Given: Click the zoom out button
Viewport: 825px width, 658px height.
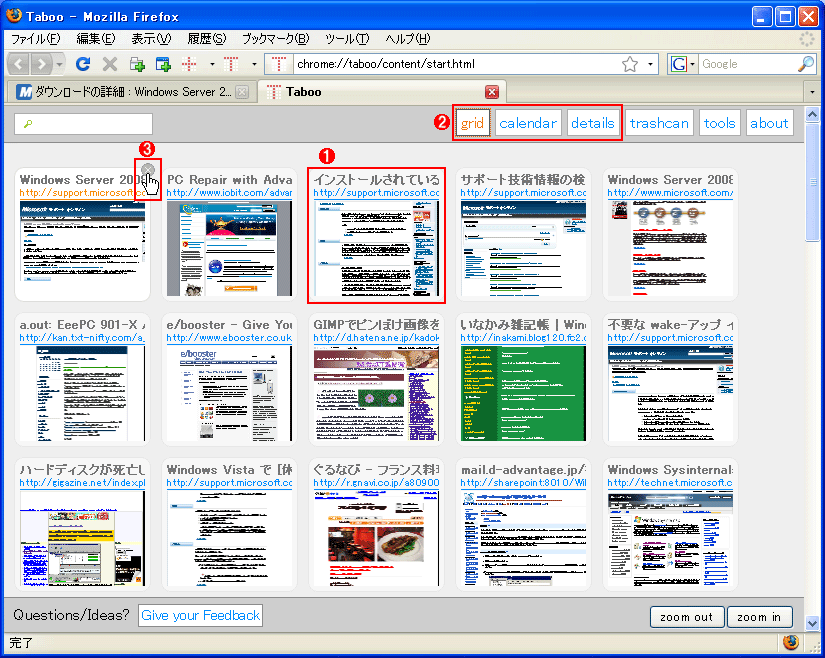Looking at the screenshot, I should click(687, 617).
